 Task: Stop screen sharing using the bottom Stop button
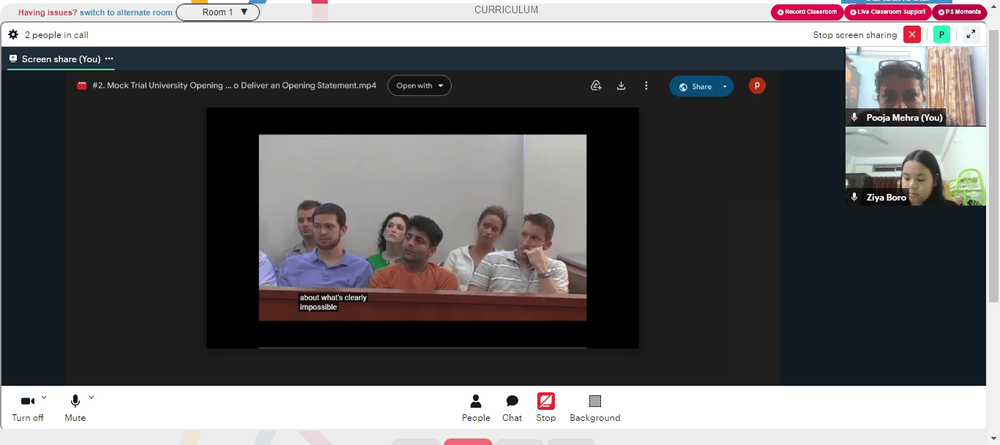coord(546,408)
